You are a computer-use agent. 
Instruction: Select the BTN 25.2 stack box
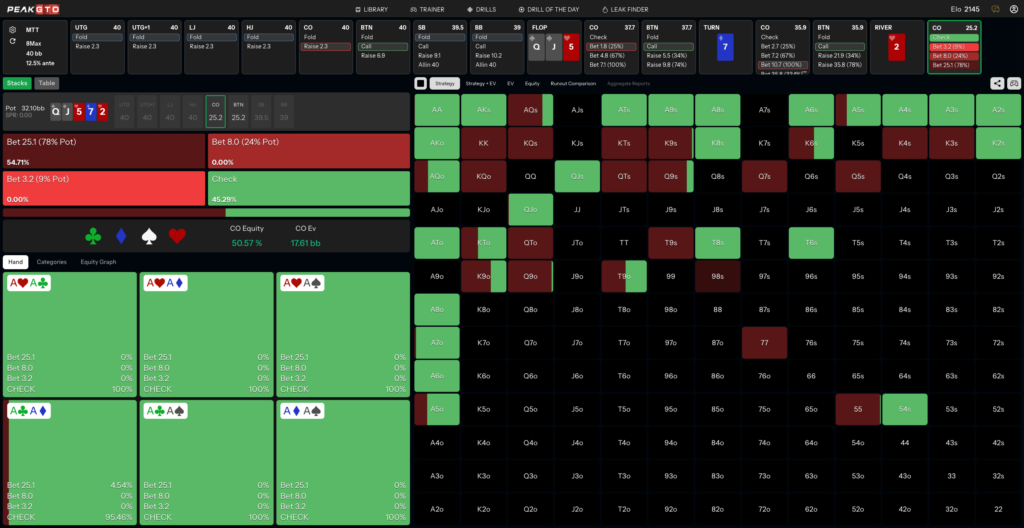(238, 110)
